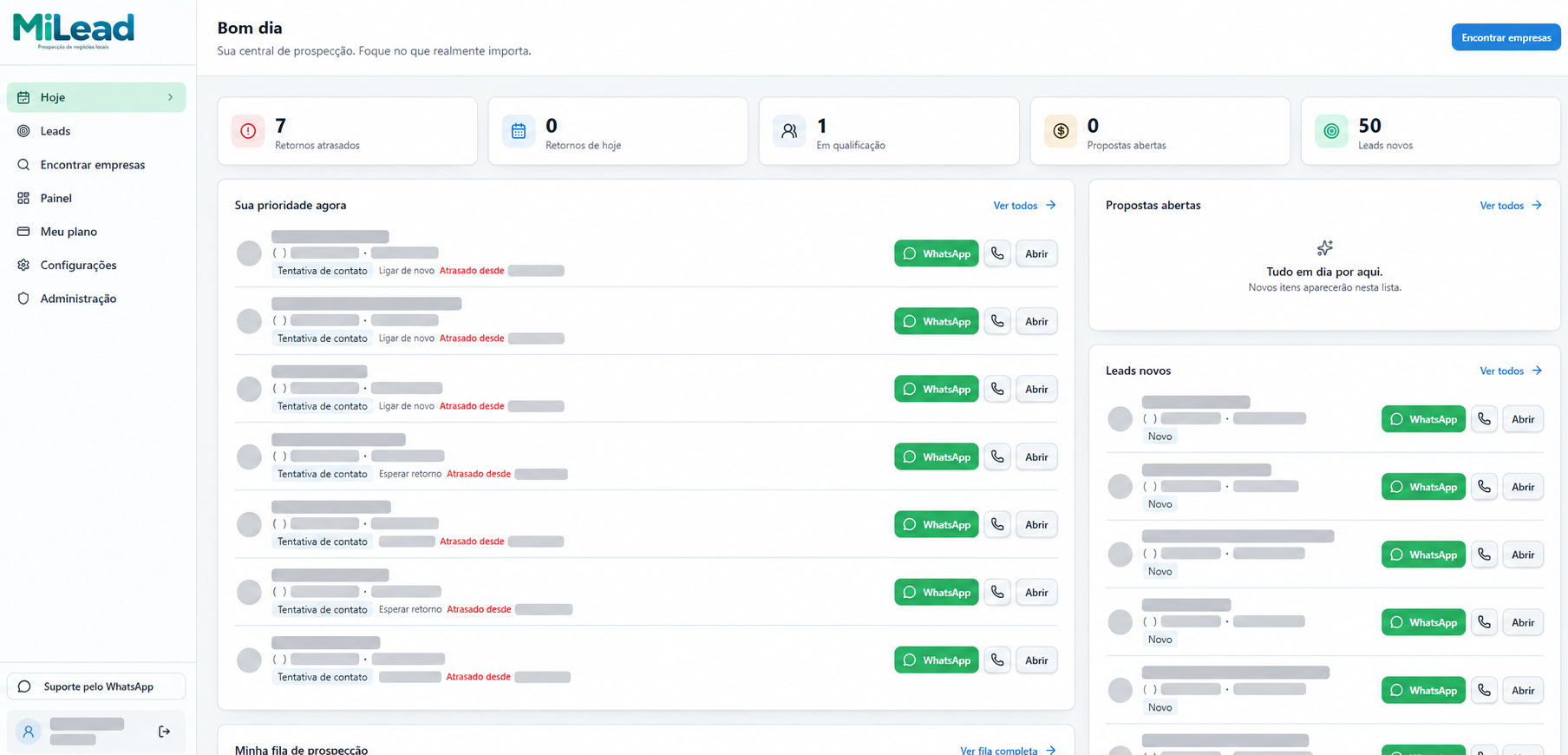Click the chevron on the Hoje item

point(170,97)
